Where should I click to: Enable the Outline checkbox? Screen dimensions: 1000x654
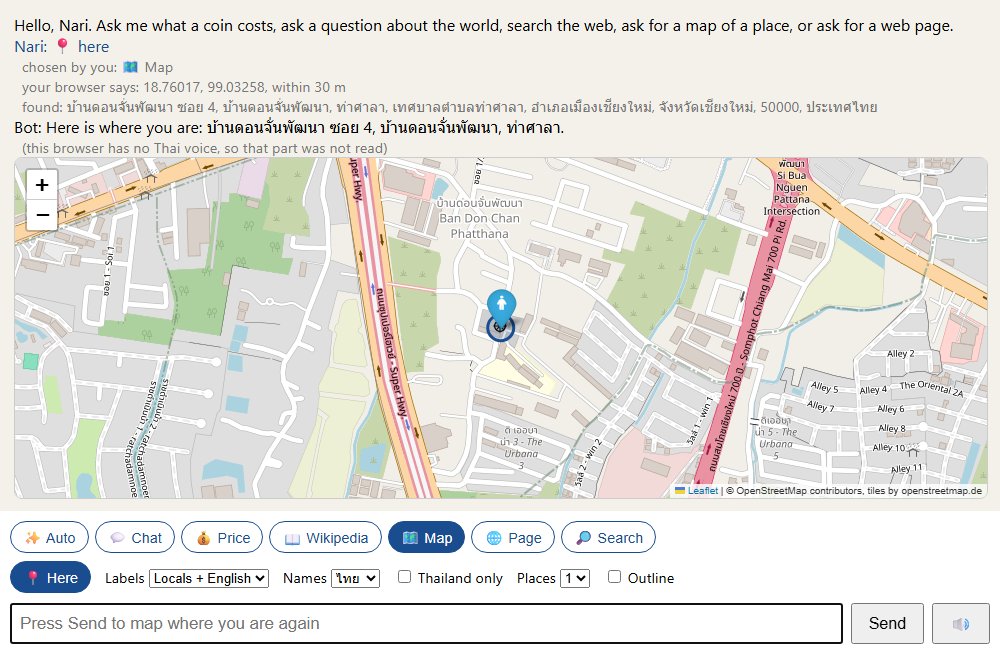point(614,577)
